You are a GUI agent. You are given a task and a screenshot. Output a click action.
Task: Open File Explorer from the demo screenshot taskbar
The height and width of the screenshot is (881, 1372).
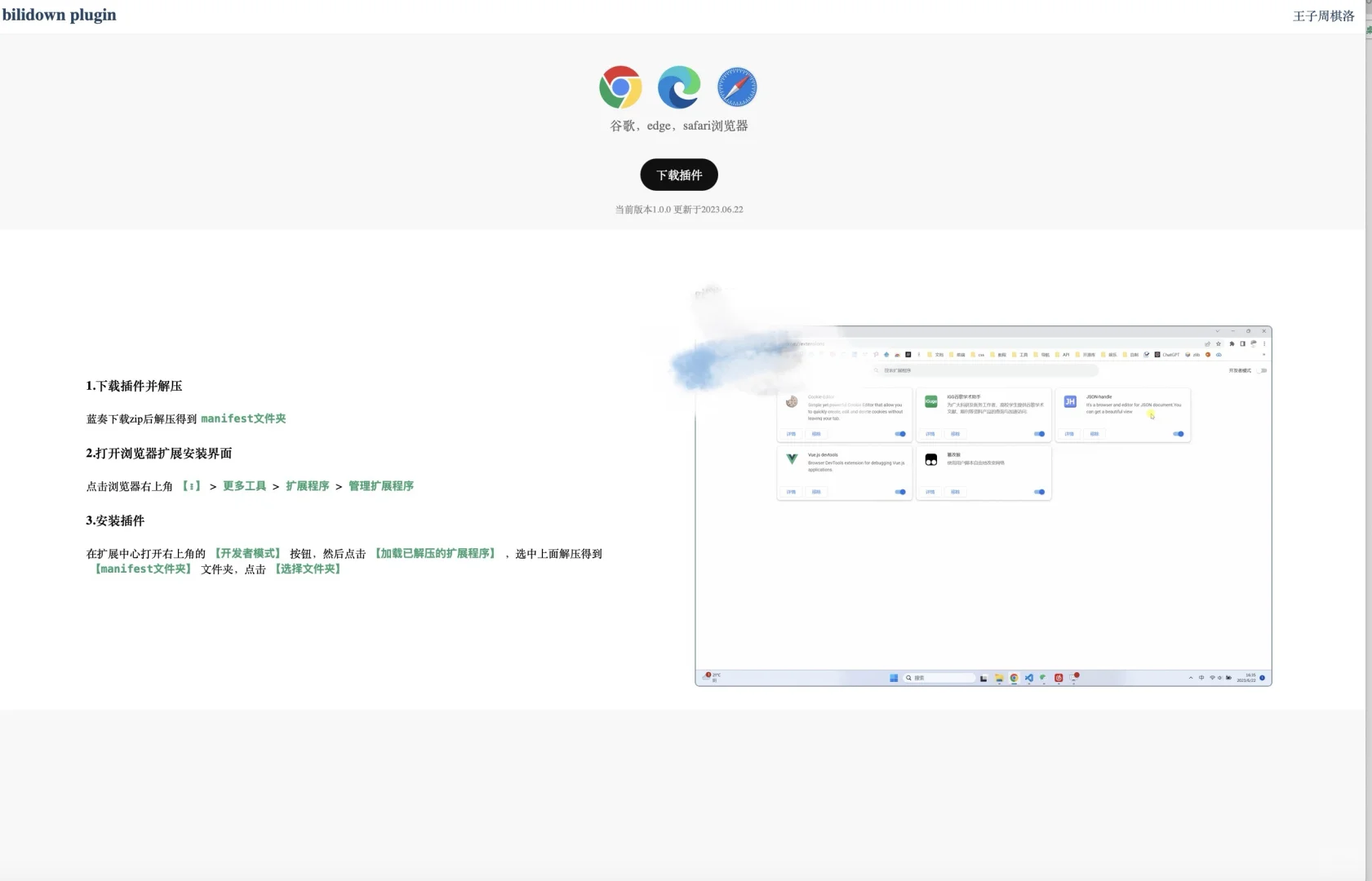(x=999, y=678)
